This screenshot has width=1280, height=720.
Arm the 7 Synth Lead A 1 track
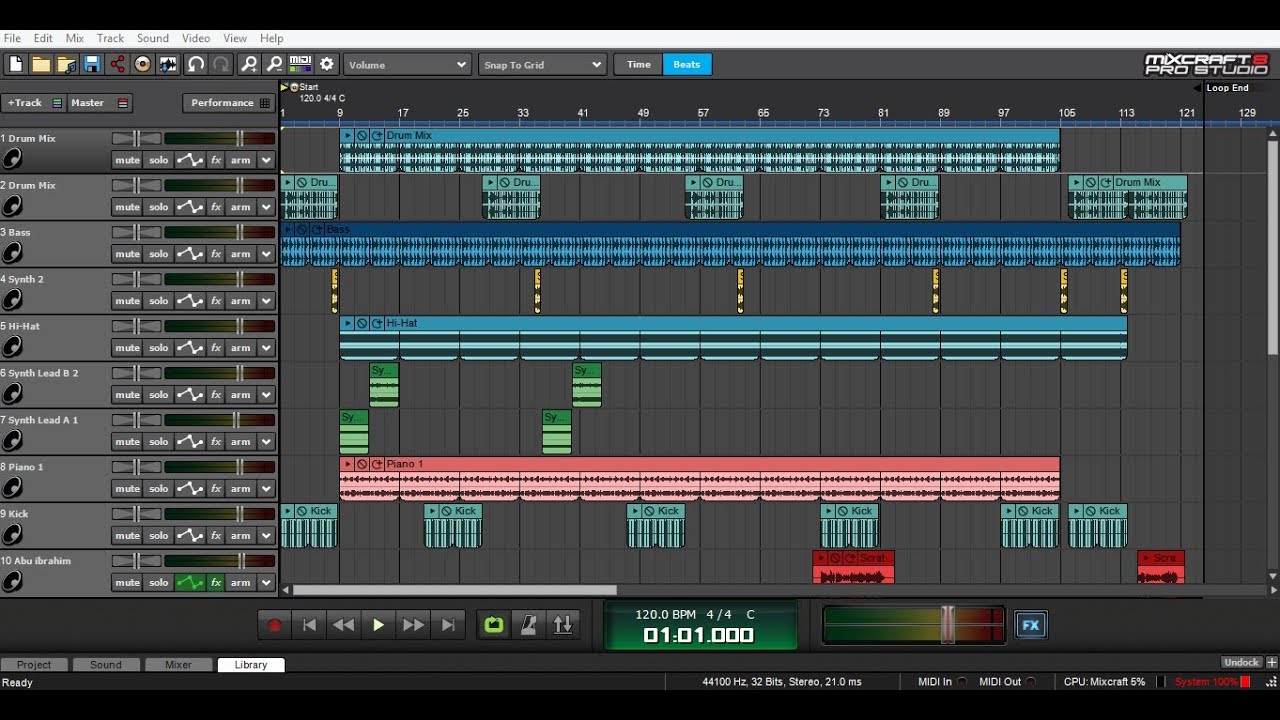[241, 442]
